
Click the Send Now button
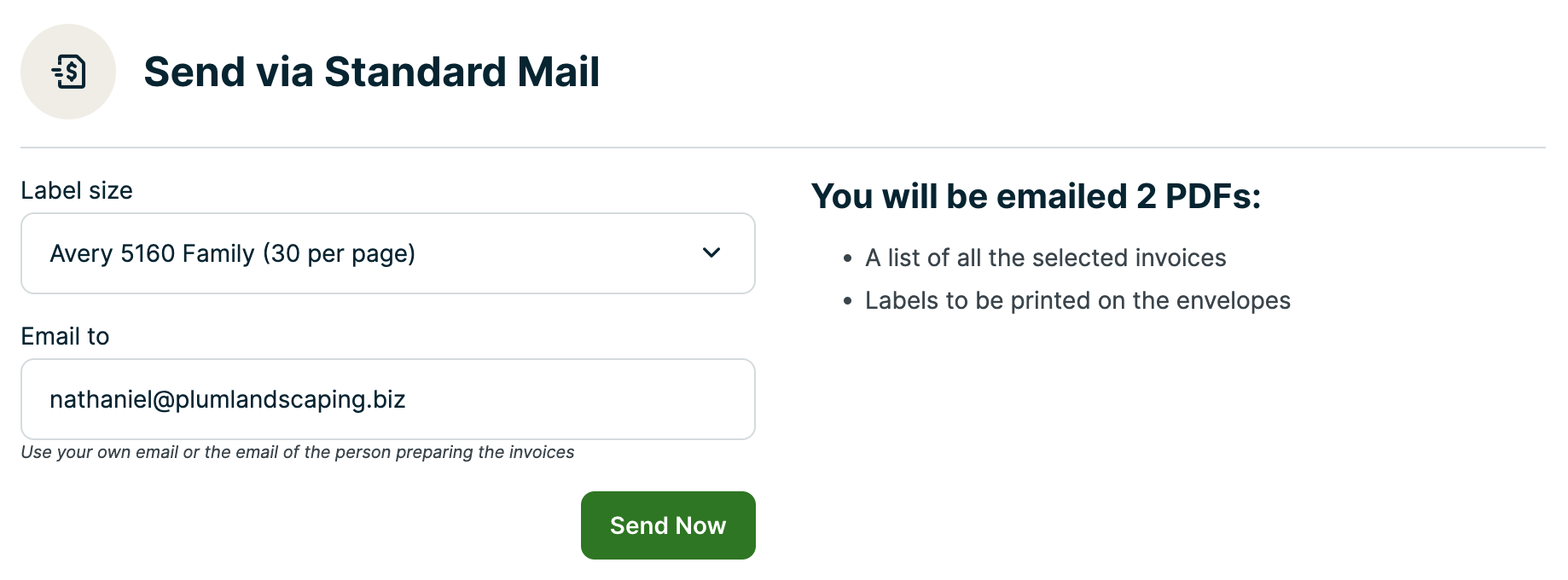[x=668, y=525]
